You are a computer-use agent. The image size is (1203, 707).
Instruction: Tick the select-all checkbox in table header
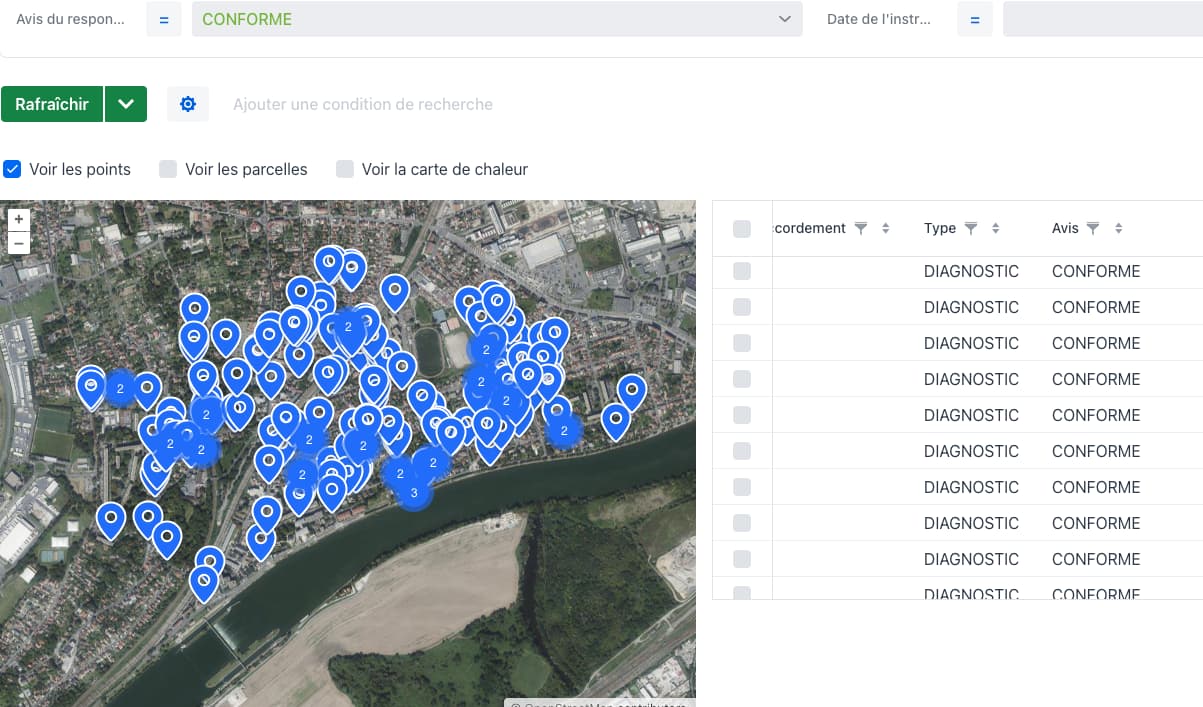click(x=742, y=229)
